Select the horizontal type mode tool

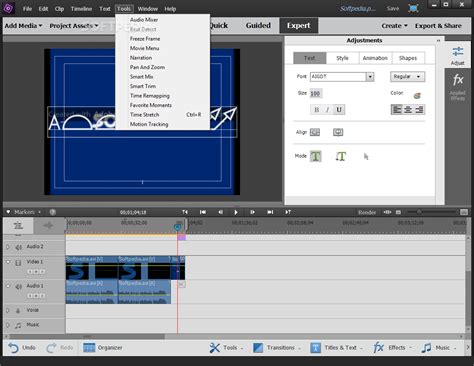(316, 156)
